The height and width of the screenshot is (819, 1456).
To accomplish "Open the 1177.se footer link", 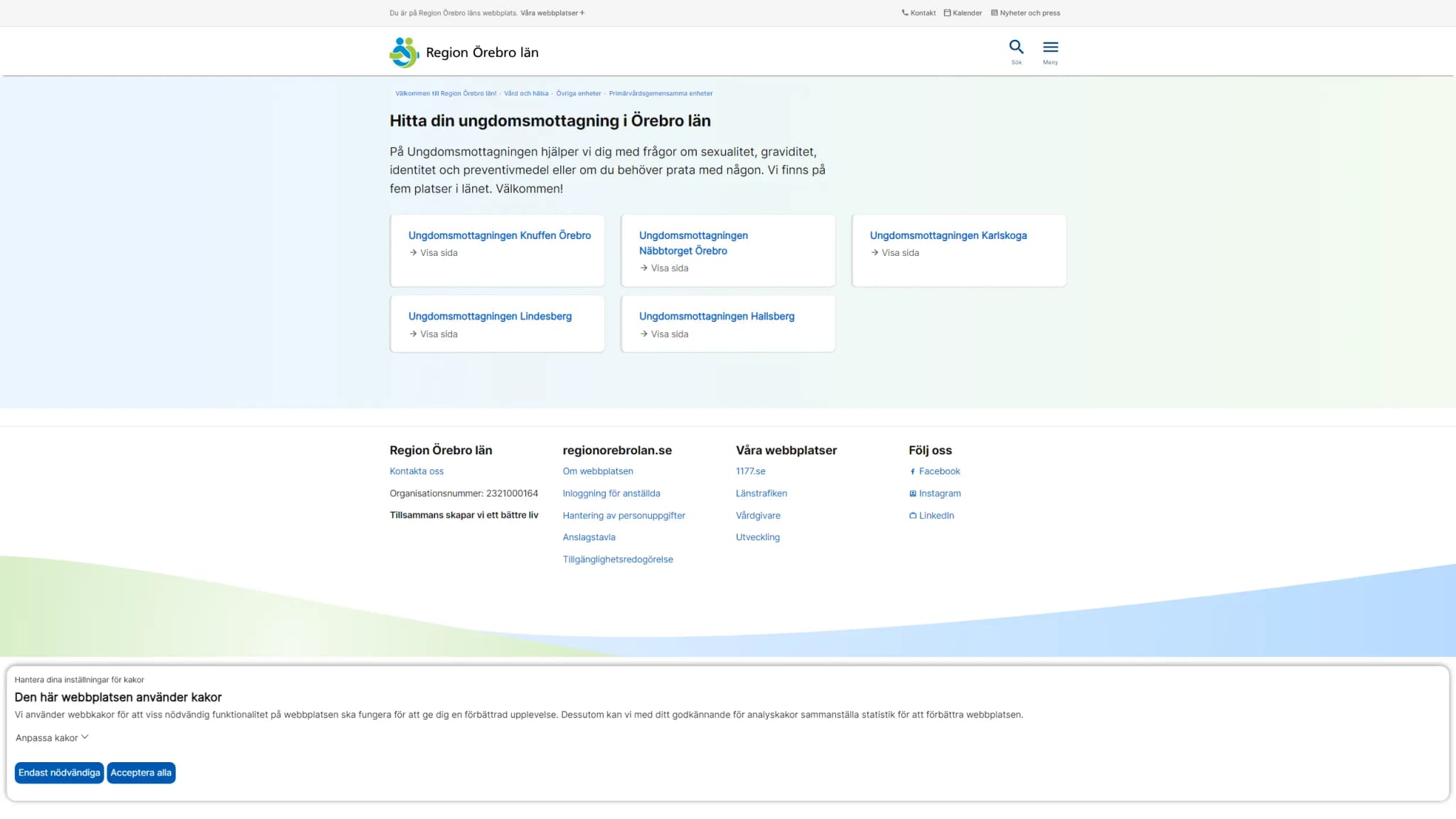I will coord(751,471).
